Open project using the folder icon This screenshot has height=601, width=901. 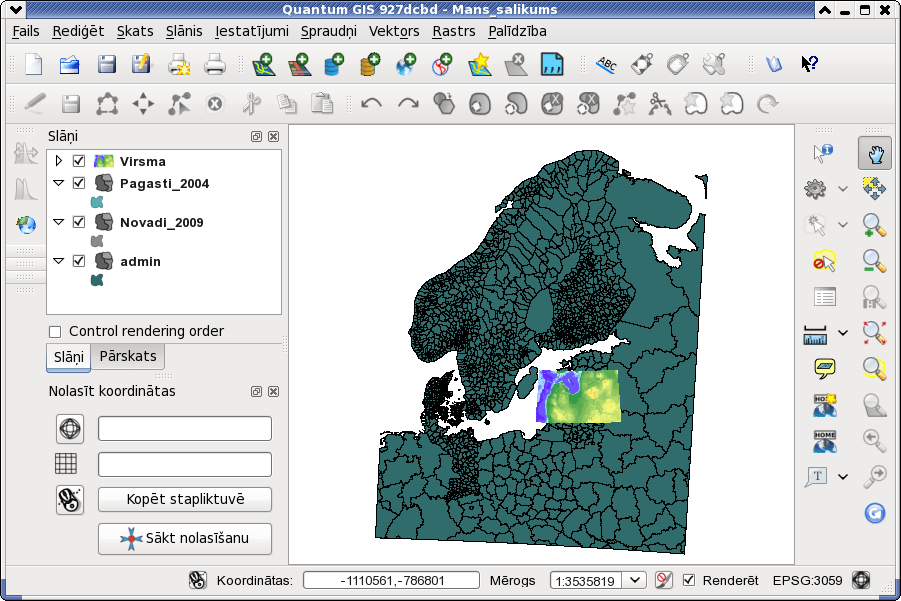point(70,64)
